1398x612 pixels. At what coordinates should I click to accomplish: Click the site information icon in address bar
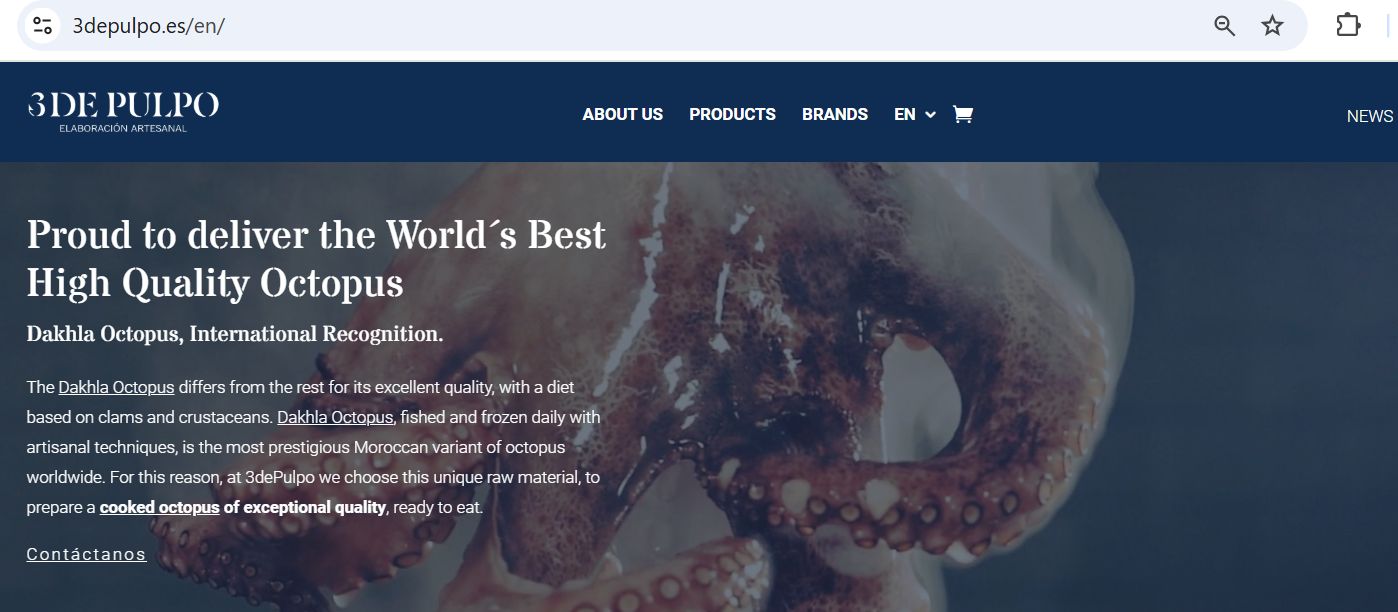coord(42,25)
